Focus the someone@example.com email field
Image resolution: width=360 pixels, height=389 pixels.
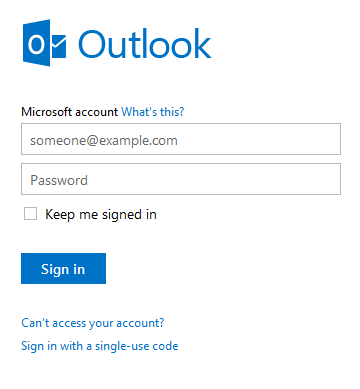point(181,139)
